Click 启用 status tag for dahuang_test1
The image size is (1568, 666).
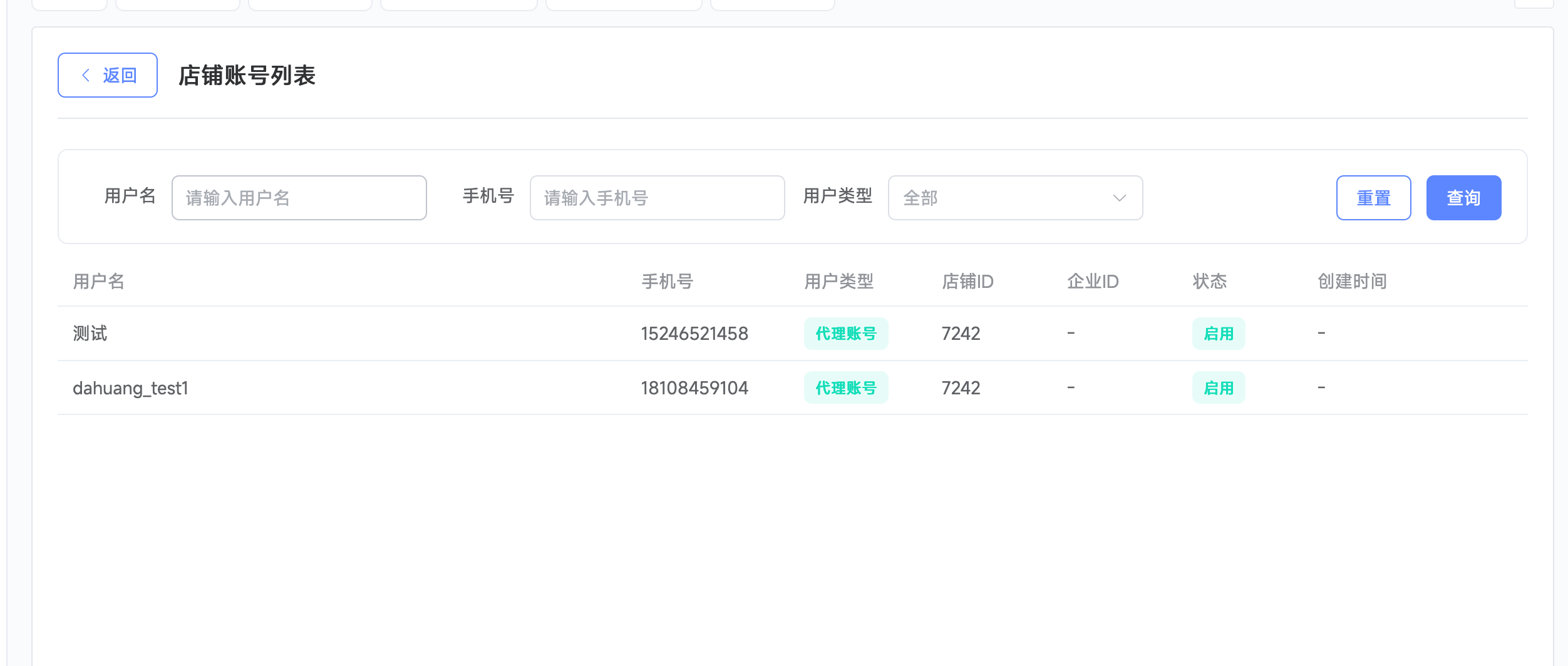coord(1218,388)
